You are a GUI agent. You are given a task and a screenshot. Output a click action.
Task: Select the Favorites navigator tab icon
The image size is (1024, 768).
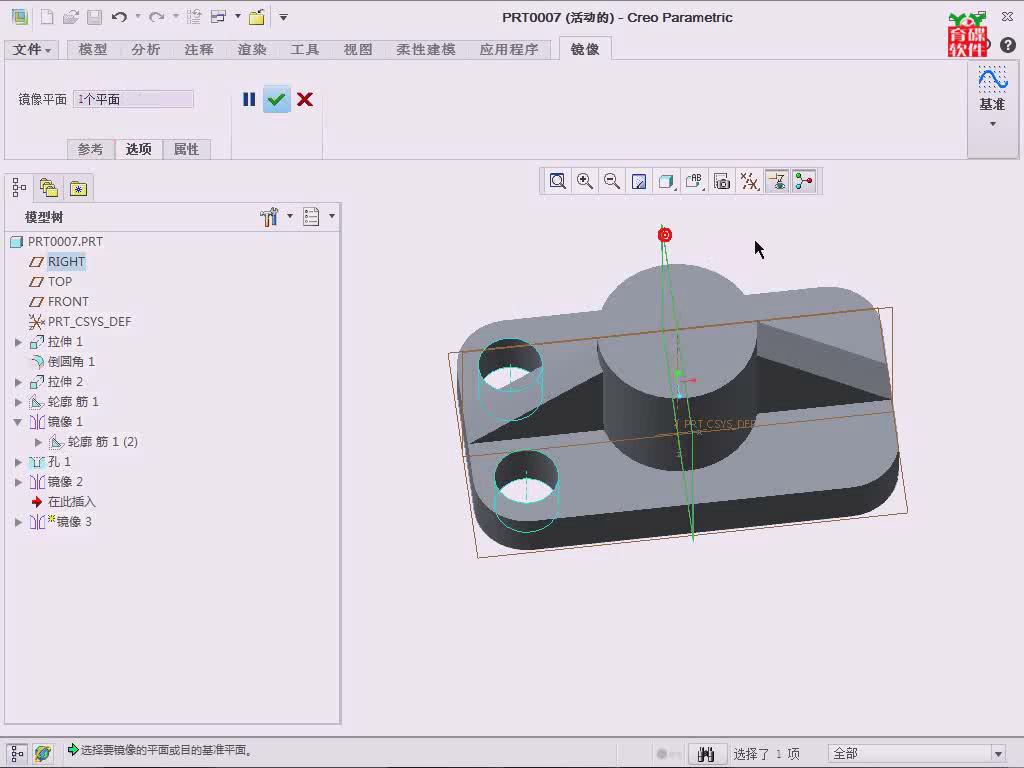point(78,188)
